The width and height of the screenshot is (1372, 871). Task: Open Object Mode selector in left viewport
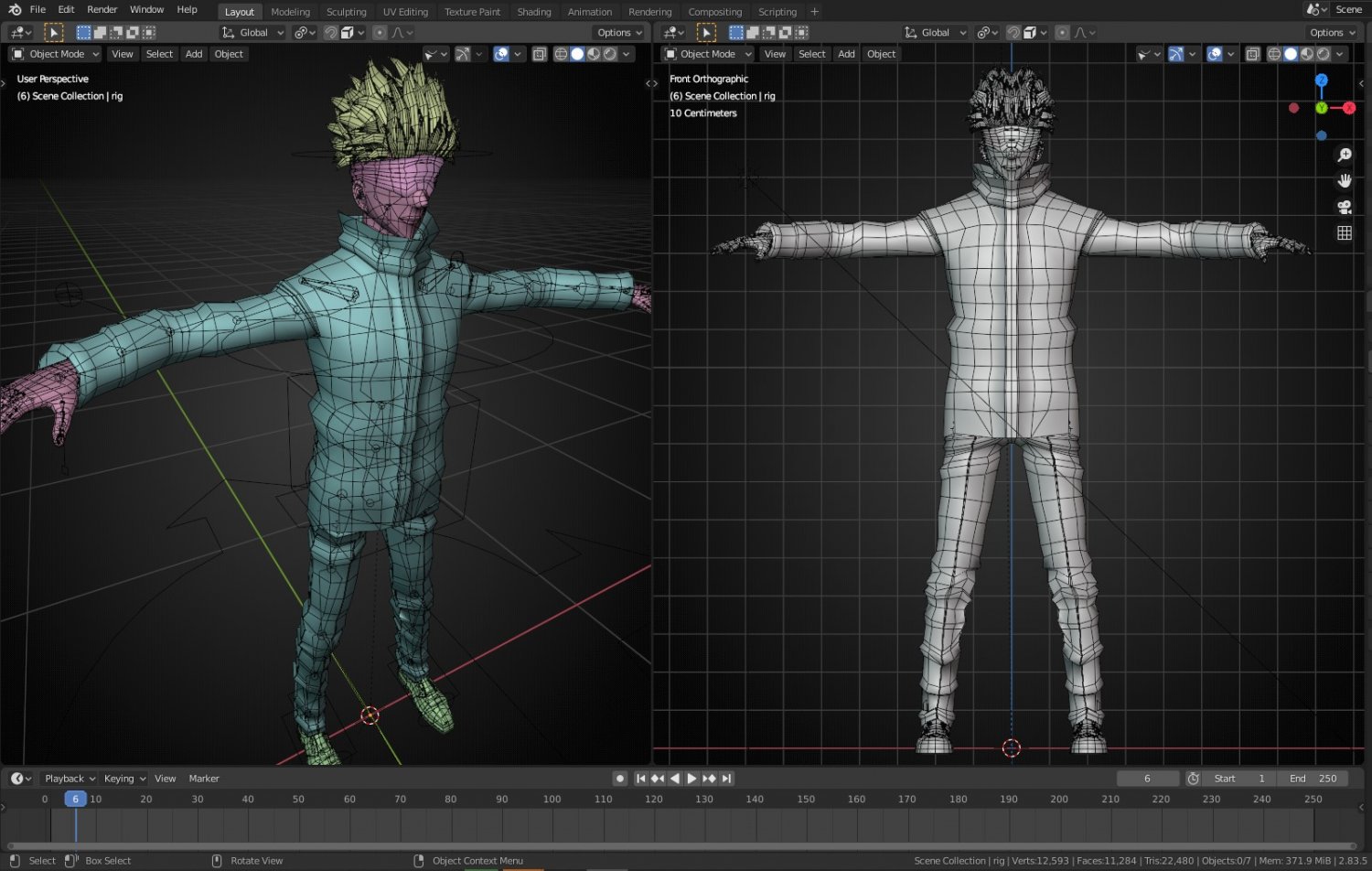coord(55,54)
